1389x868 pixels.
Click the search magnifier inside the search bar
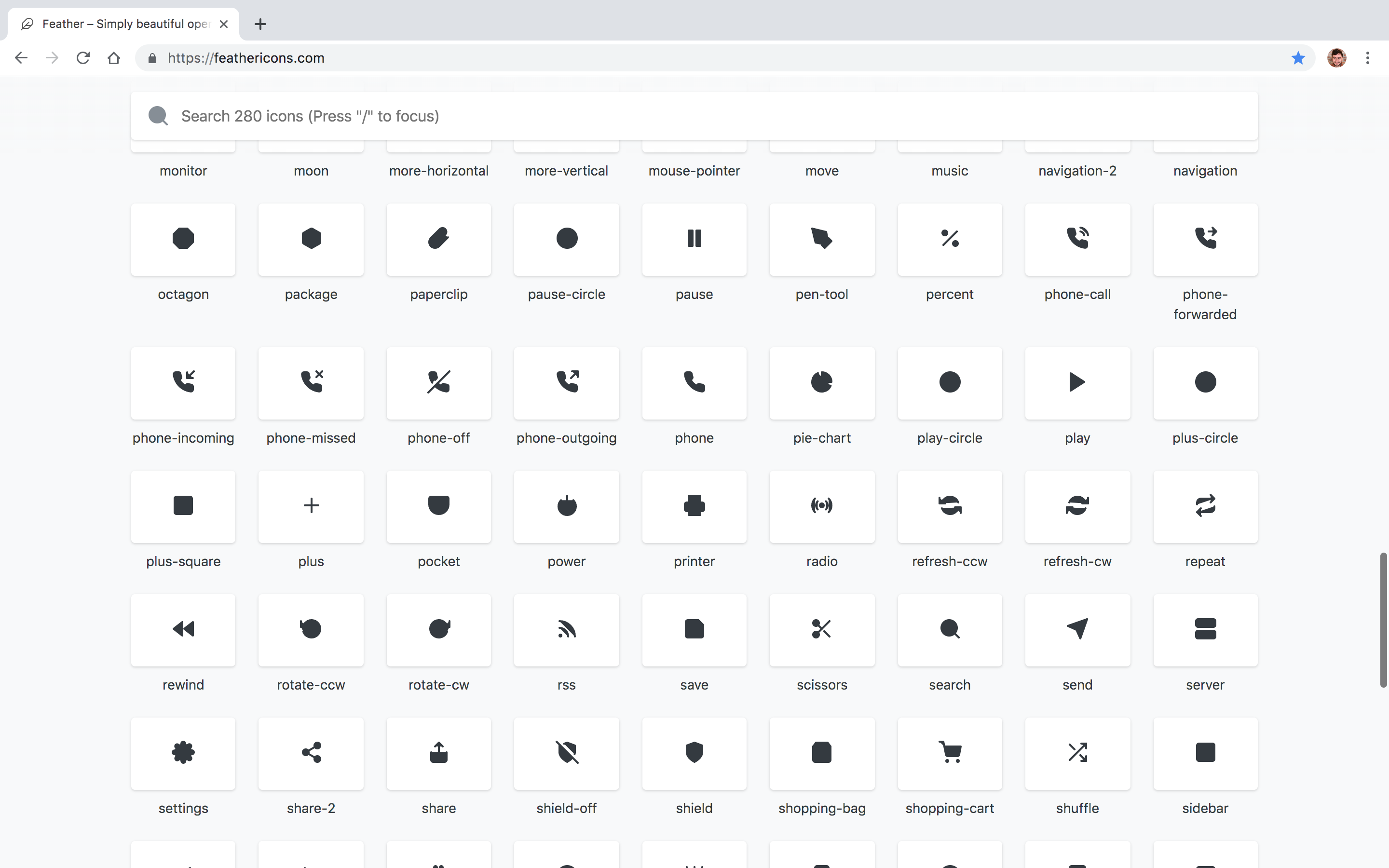click(x=158, y=115)
